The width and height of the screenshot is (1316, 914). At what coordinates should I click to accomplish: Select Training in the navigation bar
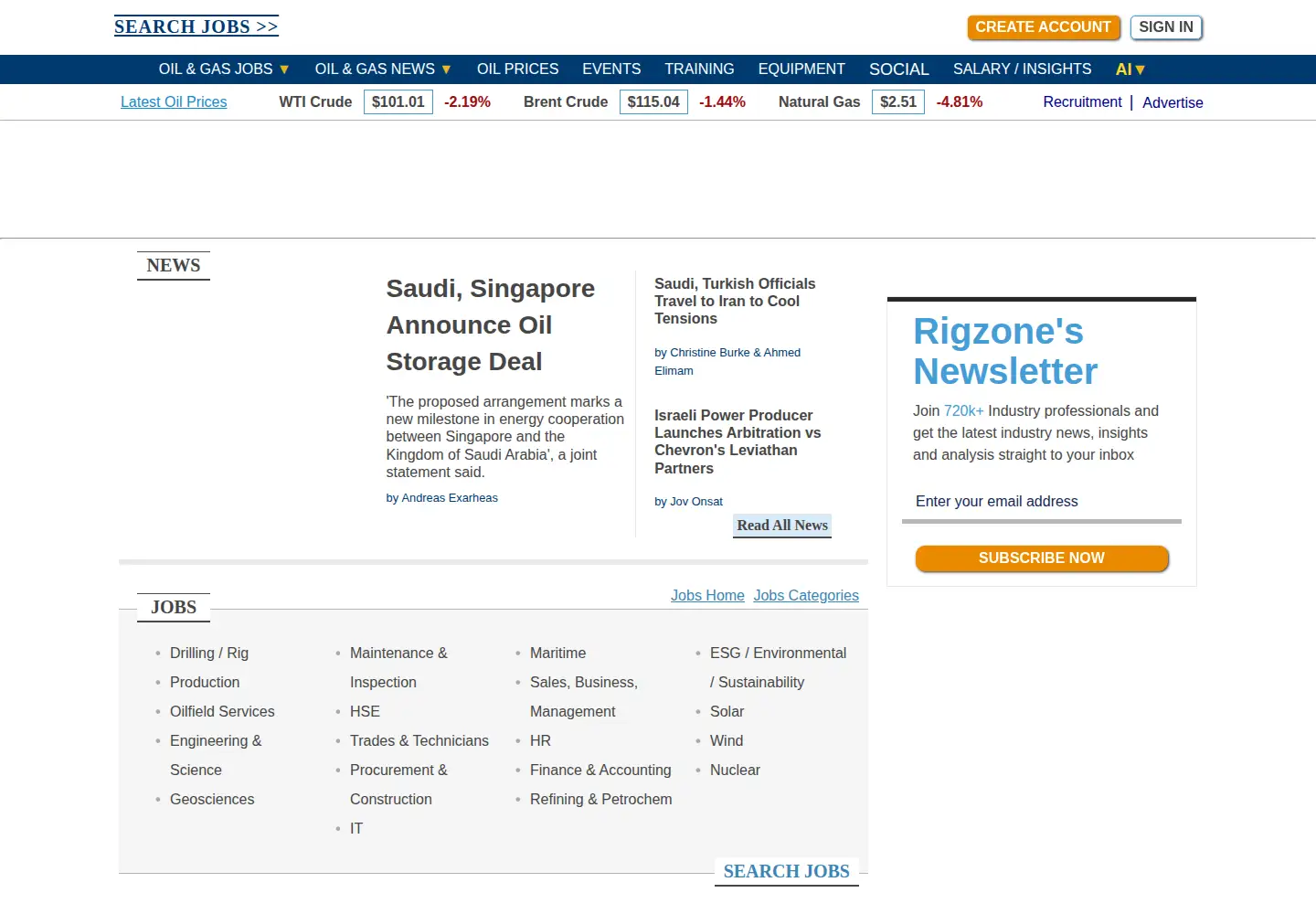(699, 69)
